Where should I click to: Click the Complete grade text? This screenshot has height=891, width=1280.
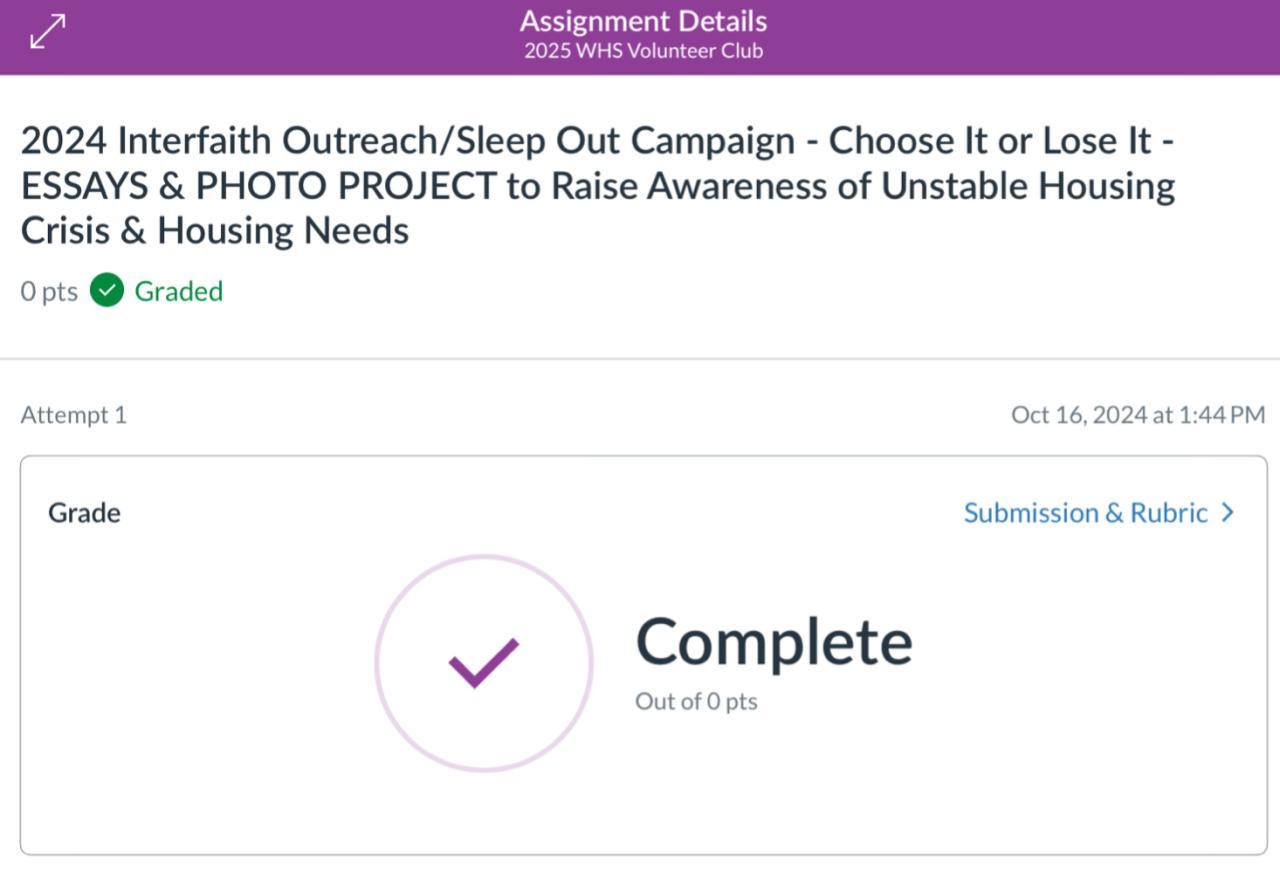click(x=774, y=642)
